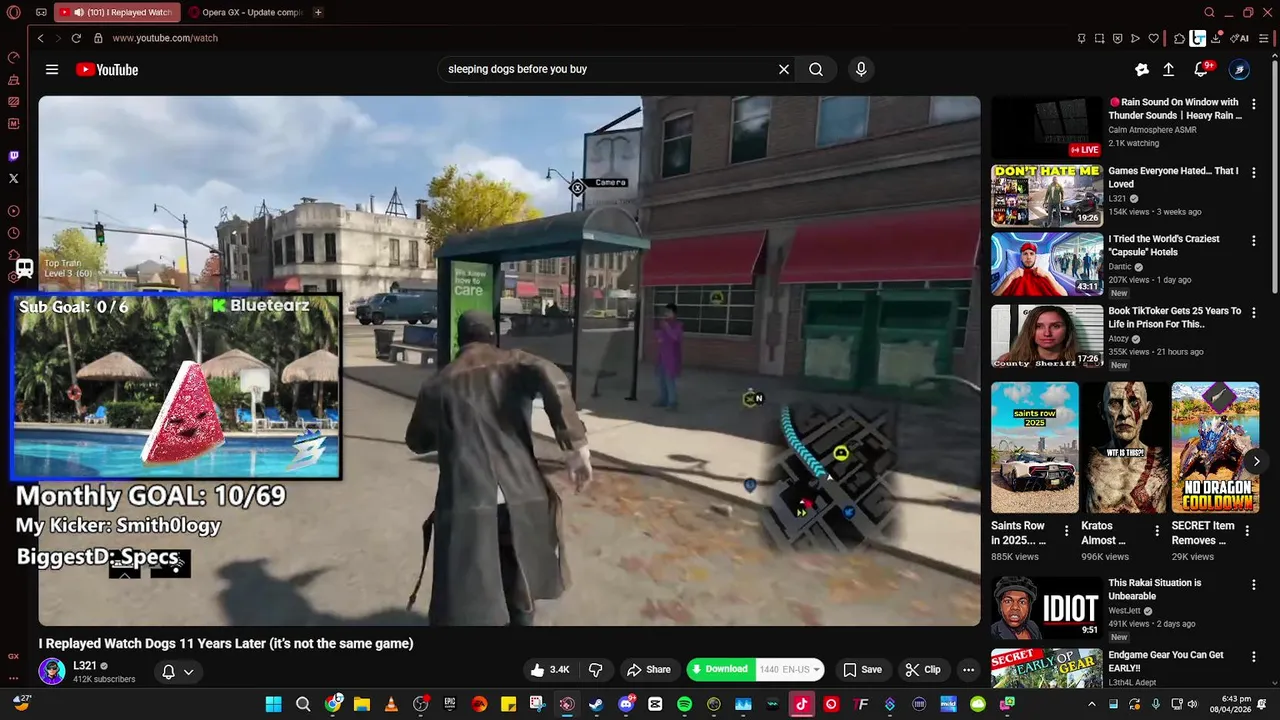Save the video to a playlist

click(862, 670)
